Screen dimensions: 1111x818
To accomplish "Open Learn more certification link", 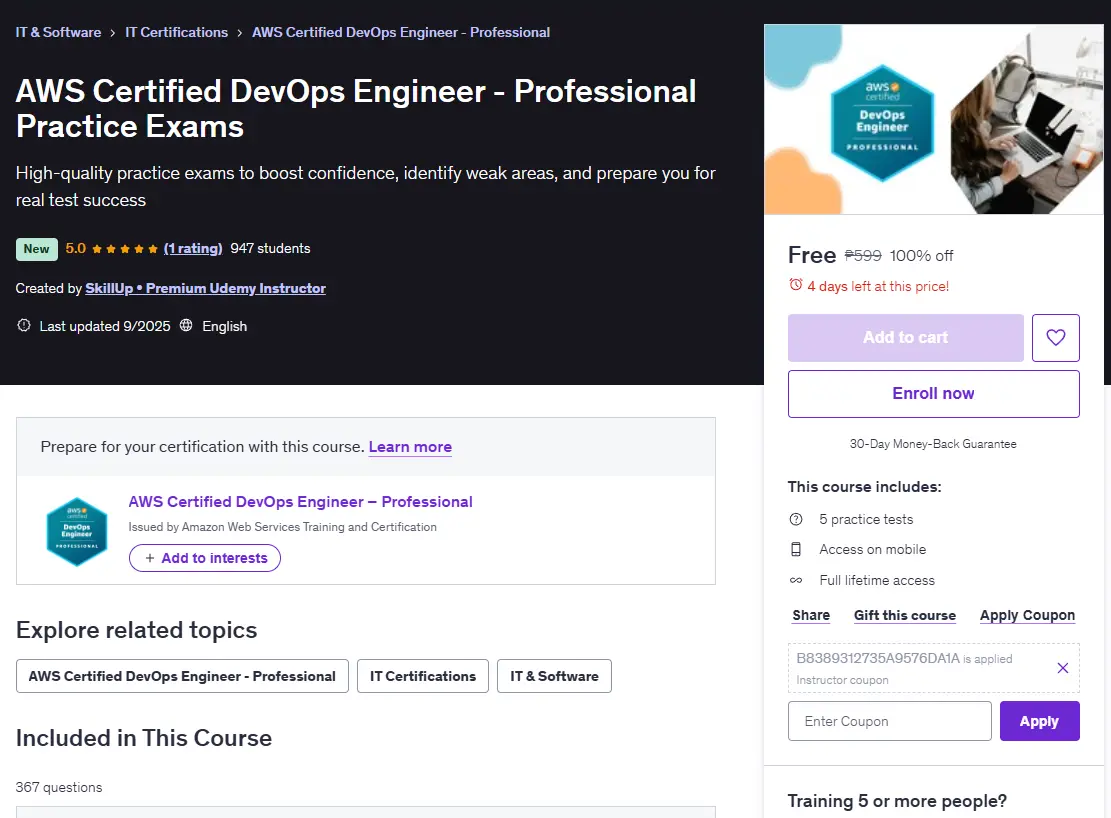I will point(410,447).
